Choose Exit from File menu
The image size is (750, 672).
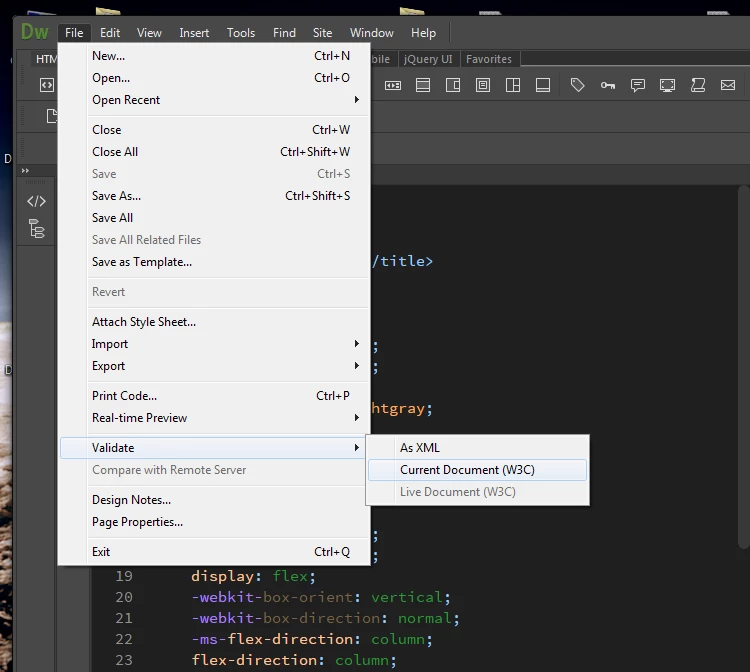click(214, 551)
